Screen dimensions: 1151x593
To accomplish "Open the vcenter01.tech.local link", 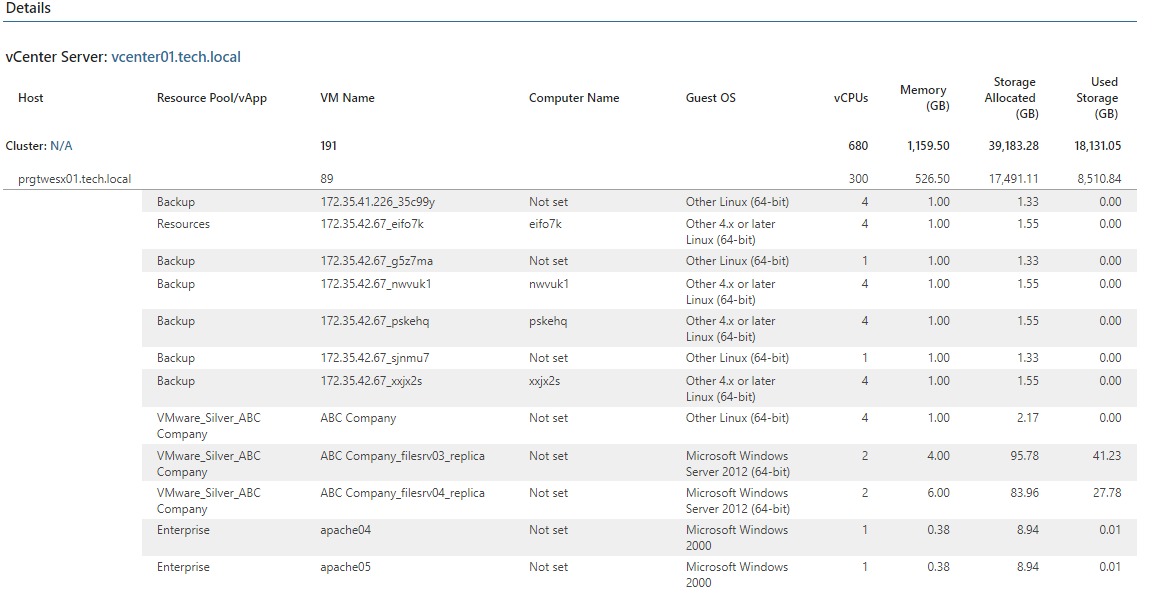I will pyautogui.click(x=176, y=57).
